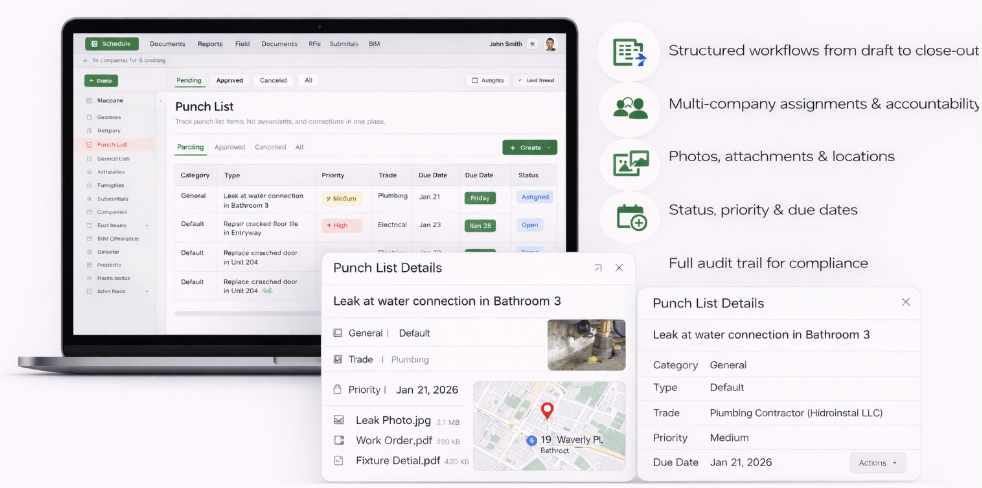Select the Canceled pill in top filter bar
982x488 pixels.
coord(273,81)
